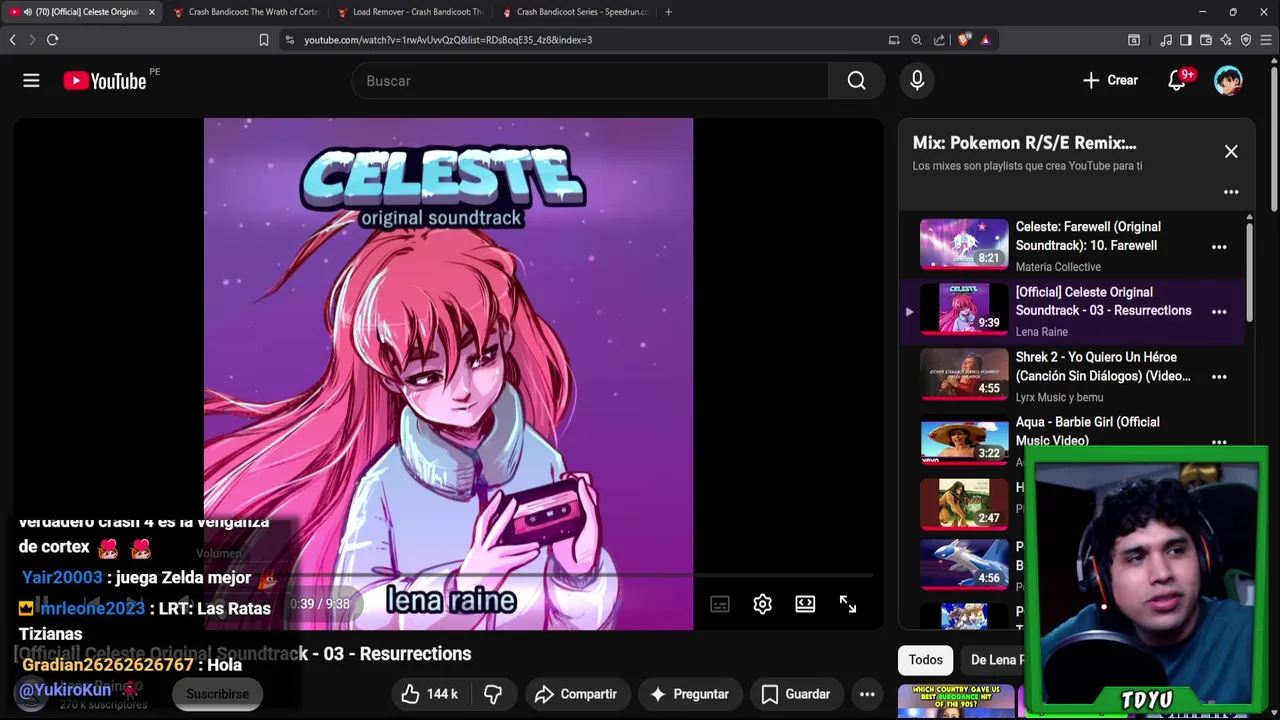Click the Suscribirse button
The image size is (1280, 720).
(217, 694)
